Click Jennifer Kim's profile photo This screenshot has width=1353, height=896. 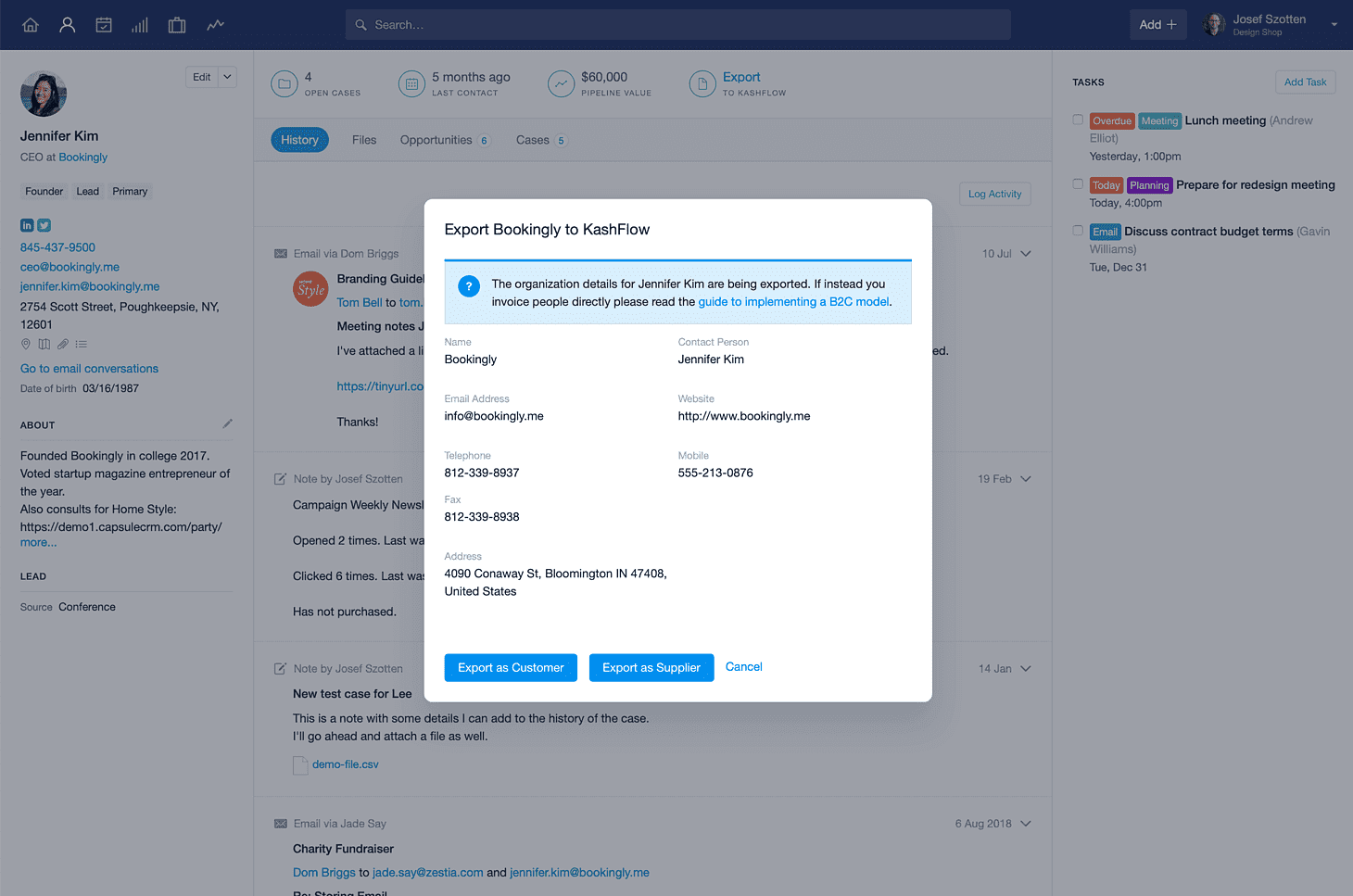coord(44,94)
